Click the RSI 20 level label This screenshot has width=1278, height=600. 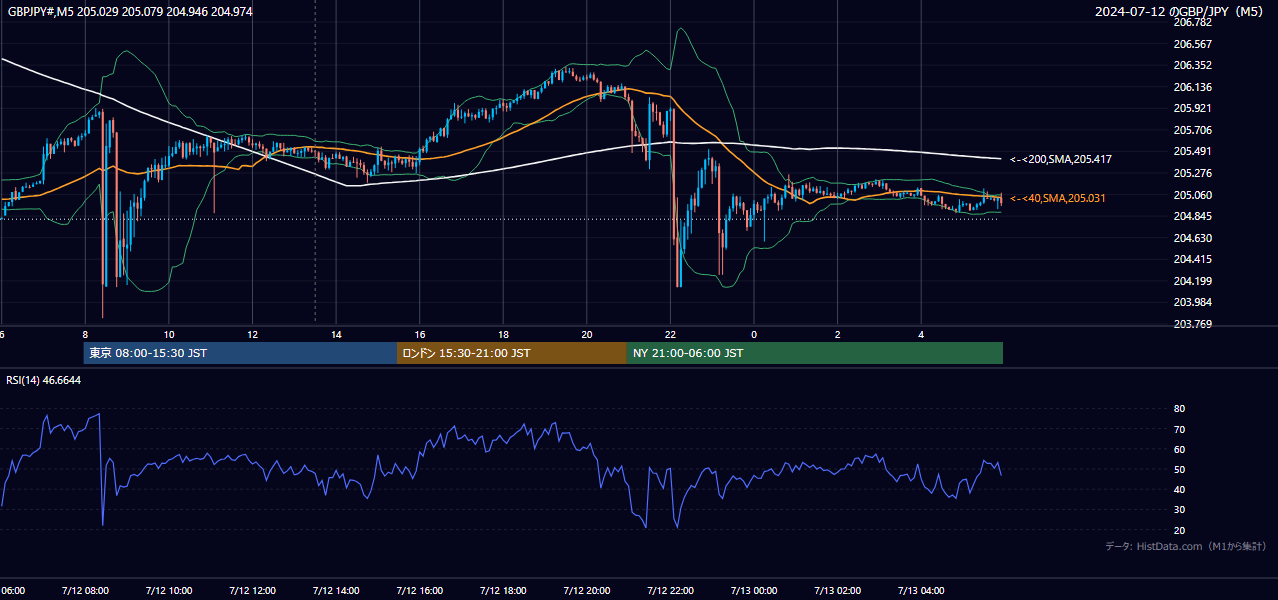pos(1179,530)
